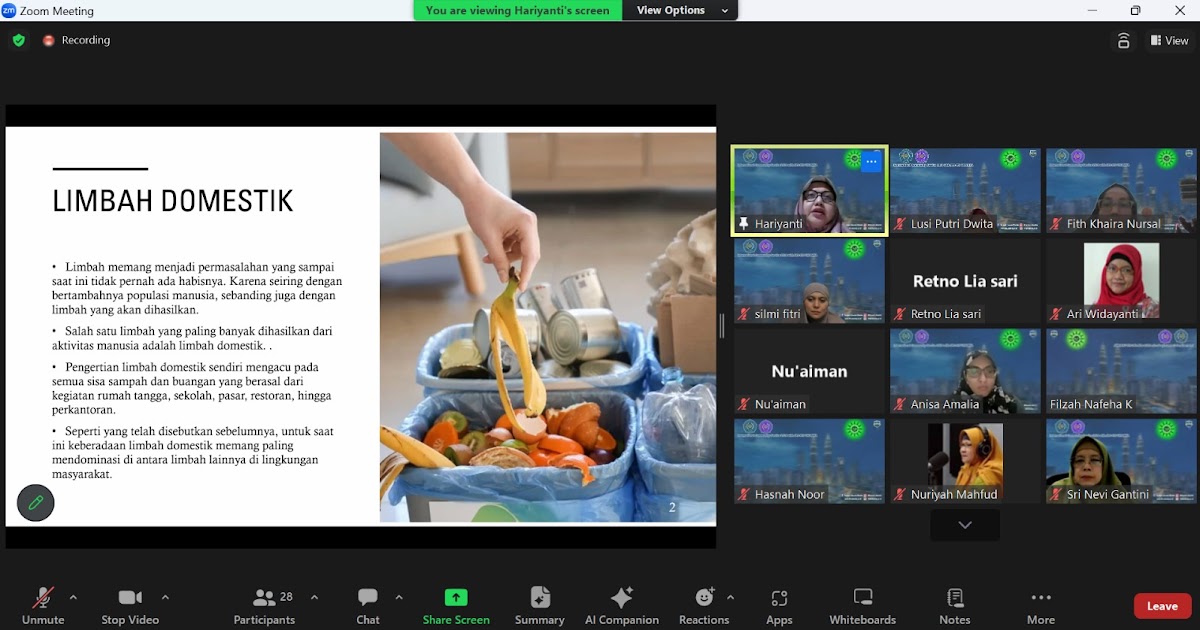Expand audio options arrow beside Unmute

pyautogui.click(x=73, y=597)
